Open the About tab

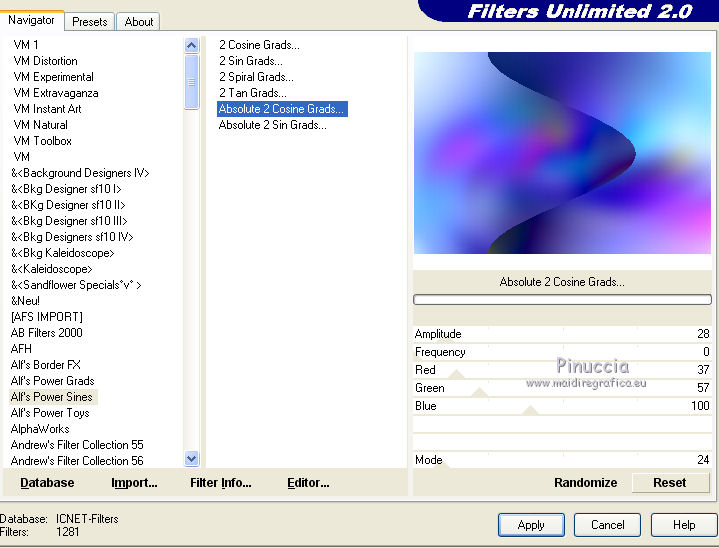(x=138, y=22)
